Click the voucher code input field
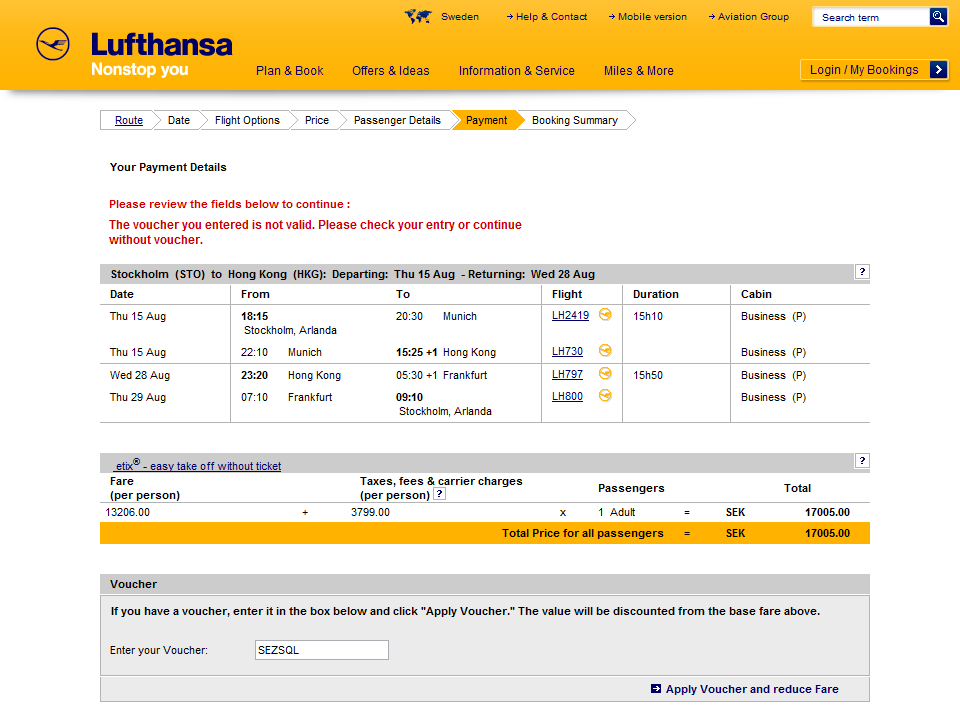The height and width of the screenshot is (707, 960). 322,650
